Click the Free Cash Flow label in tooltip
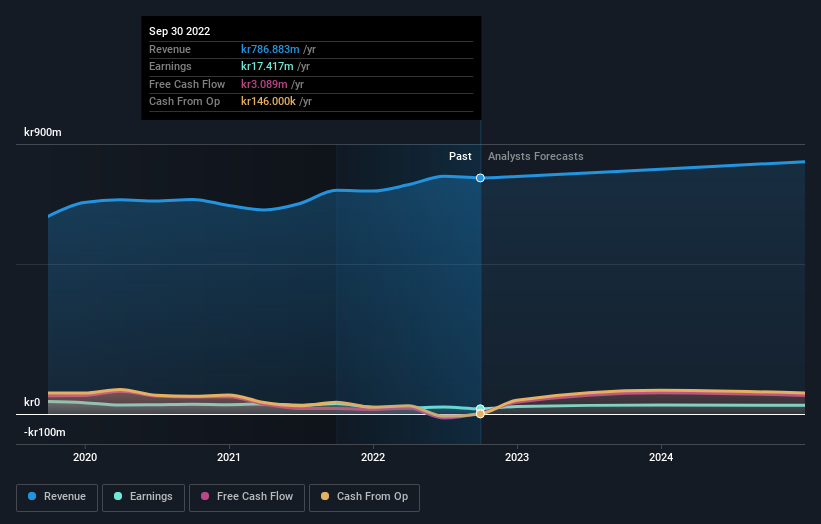This screenshot has width=821, height=524. (x=187, y=84)
